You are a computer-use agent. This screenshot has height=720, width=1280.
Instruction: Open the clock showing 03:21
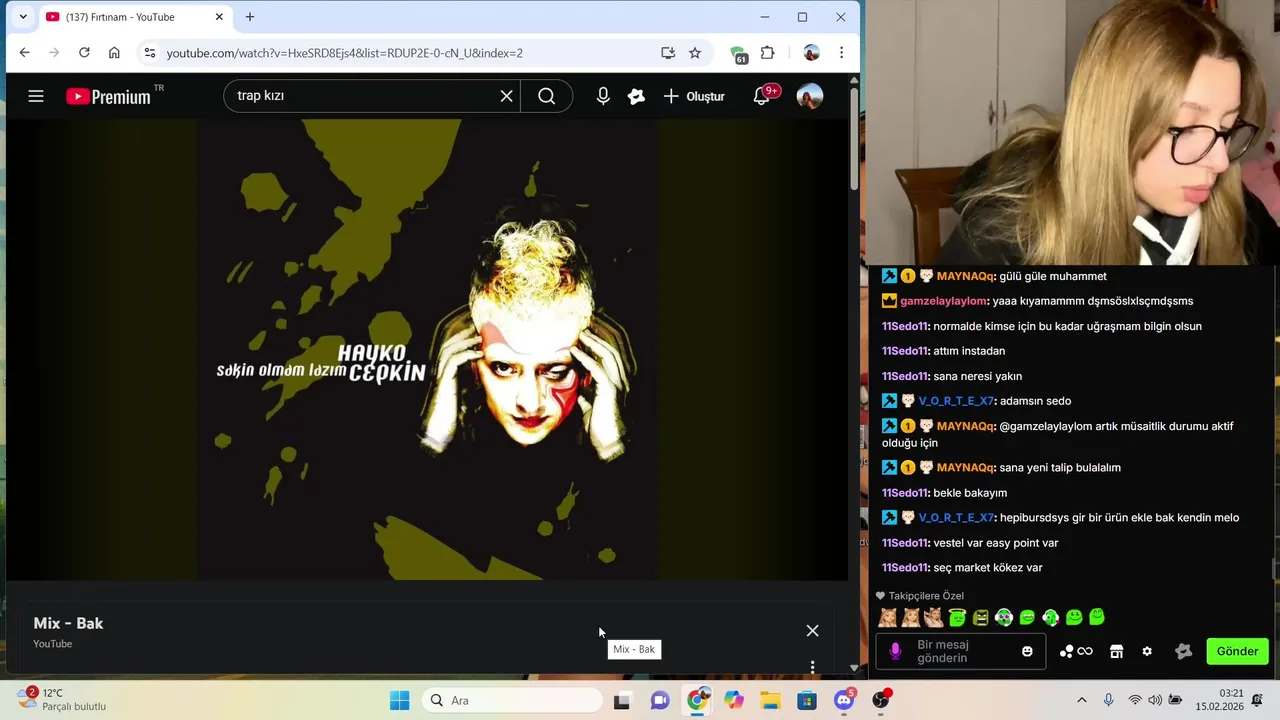pyautogui.click(x=1218, y=699)
